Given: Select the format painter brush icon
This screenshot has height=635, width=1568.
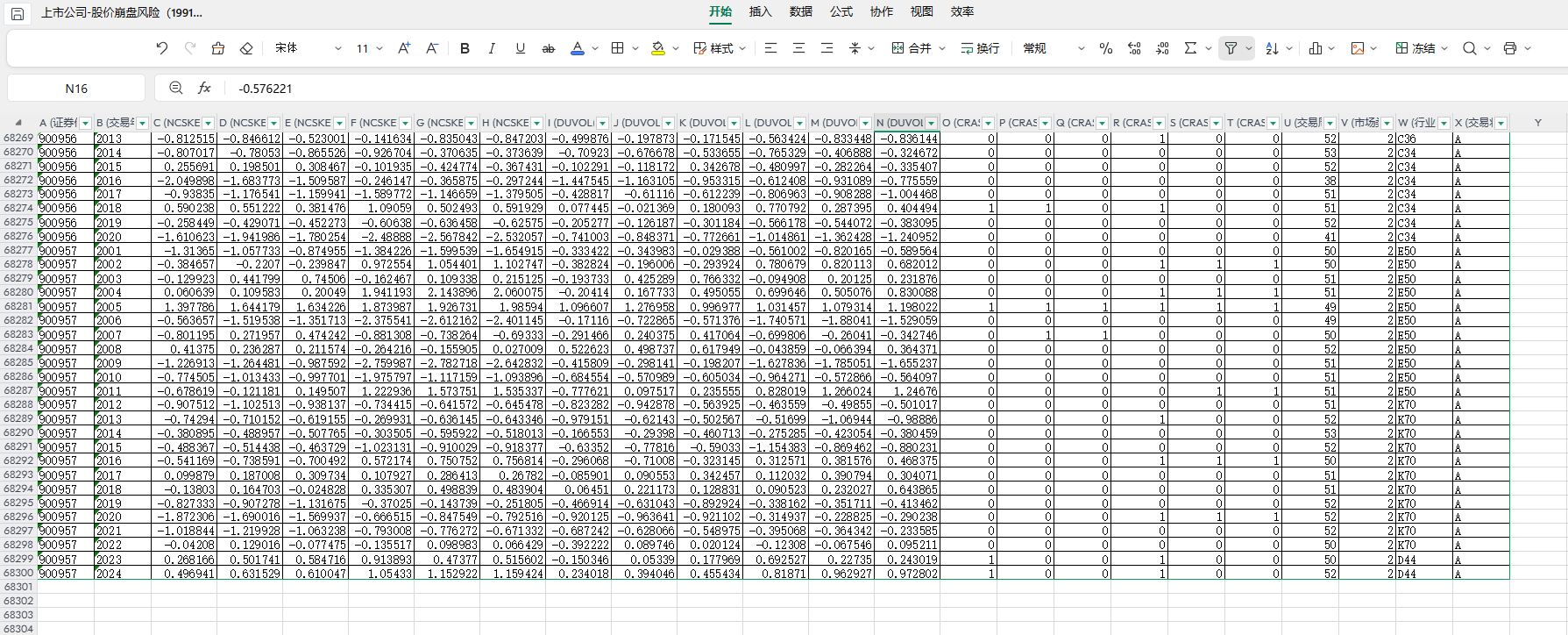Looking at the screenshot, I should [x=218, y=48].
